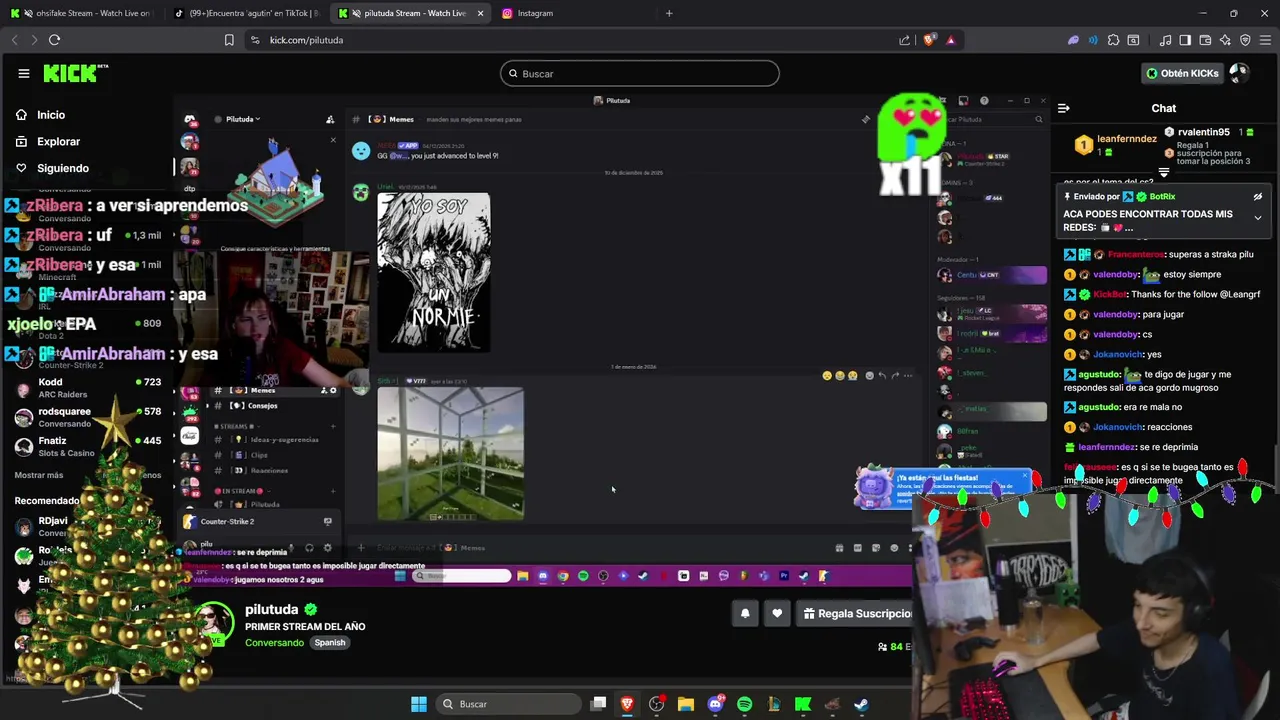Open the media control music note icon
This screenshot has height=720, width=1280.
point(1165,40)
